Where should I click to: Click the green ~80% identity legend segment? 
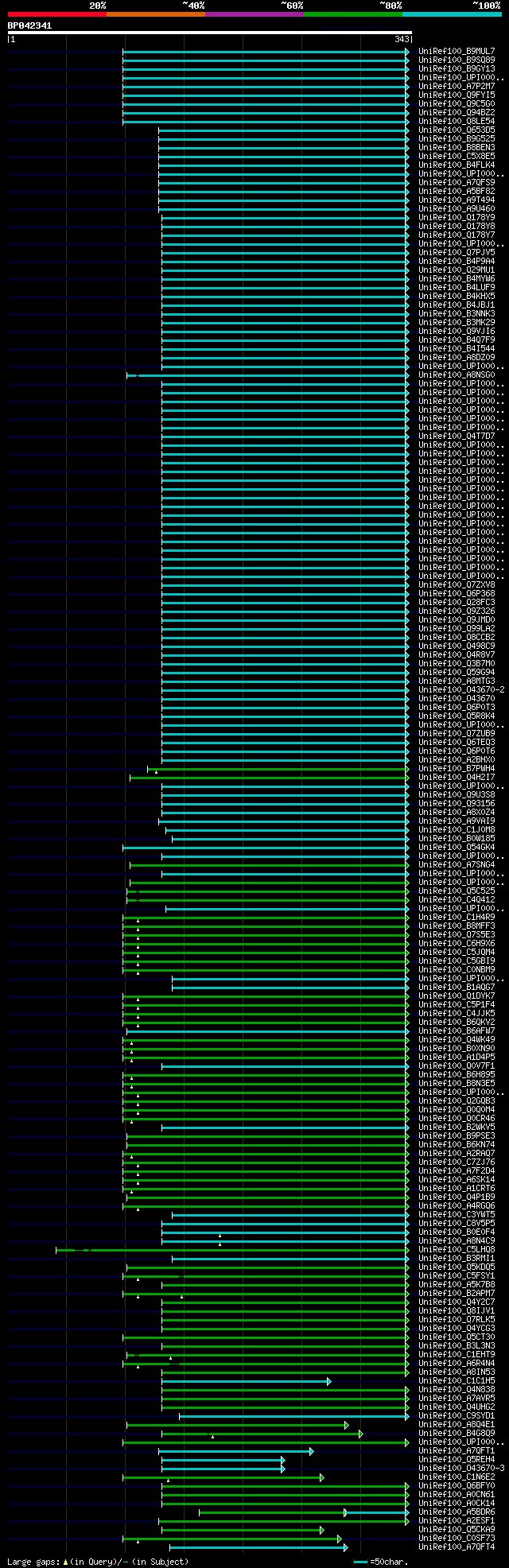tap(353, 14)
